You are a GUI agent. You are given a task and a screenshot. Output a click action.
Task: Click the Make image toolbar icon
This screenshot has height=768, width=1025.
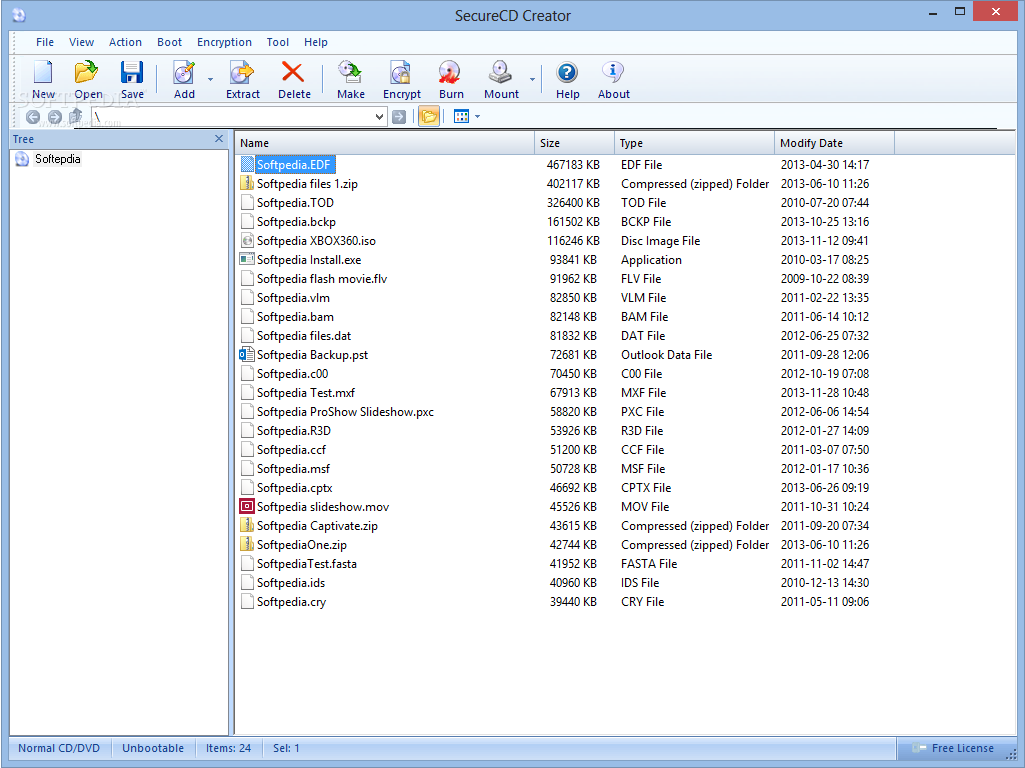coord(351,79)
